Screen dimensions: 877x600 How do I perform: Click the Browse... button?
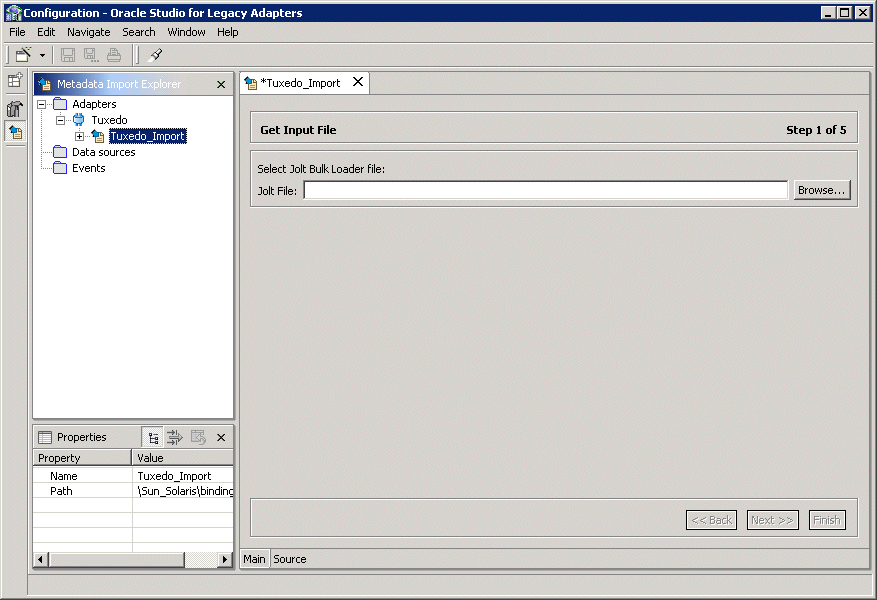coord(822,190)
